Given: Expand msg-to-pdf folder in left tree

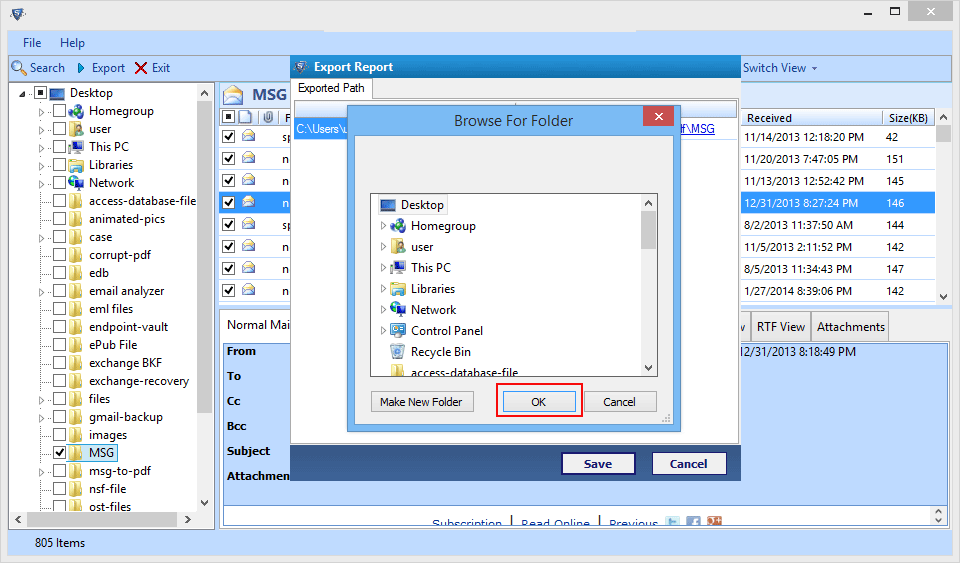Looking at the screenshot, I should click(42, 472).
